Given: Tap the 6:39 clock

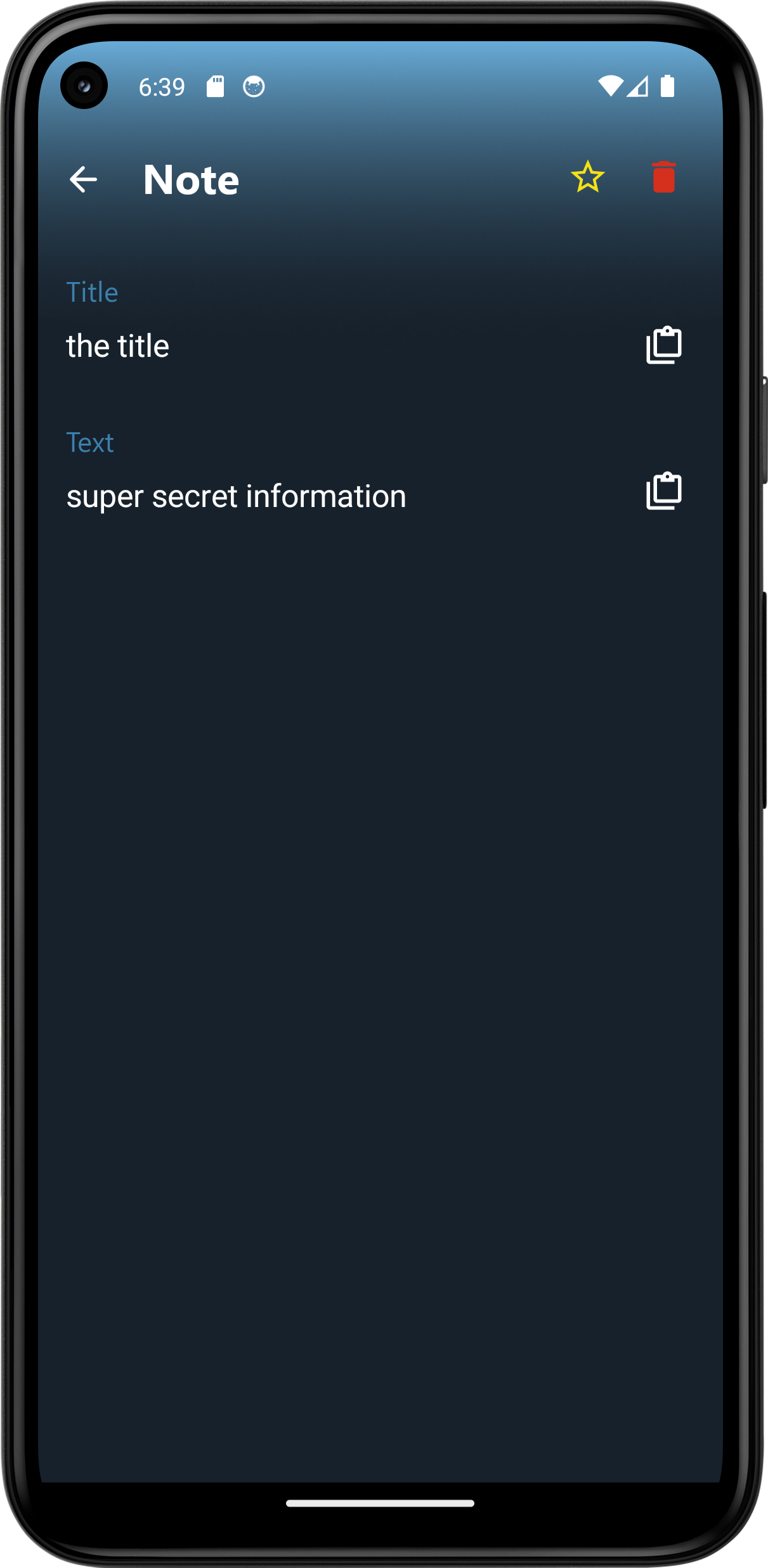Looking at the screenshot, I should tap(162, 87).
